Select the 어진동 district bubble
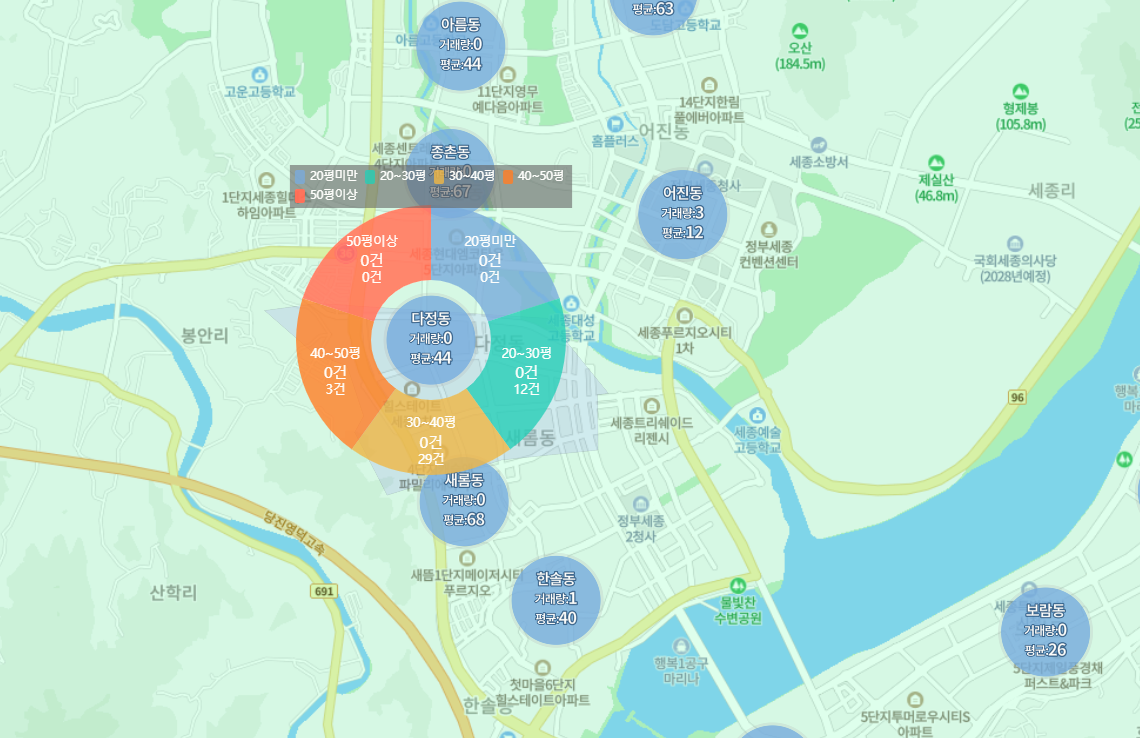Image resolution: width=1140 pixels, height=738 pixels. (x=682, y=214)
